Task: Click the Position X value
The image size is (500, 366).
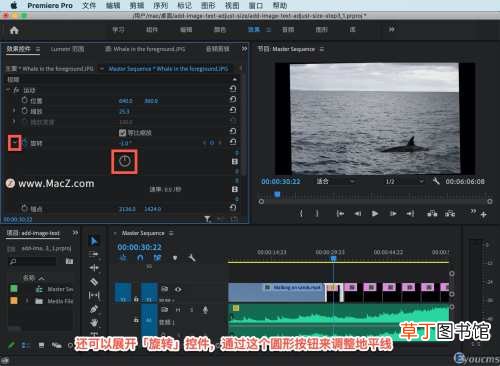Action: coord(125,101)
